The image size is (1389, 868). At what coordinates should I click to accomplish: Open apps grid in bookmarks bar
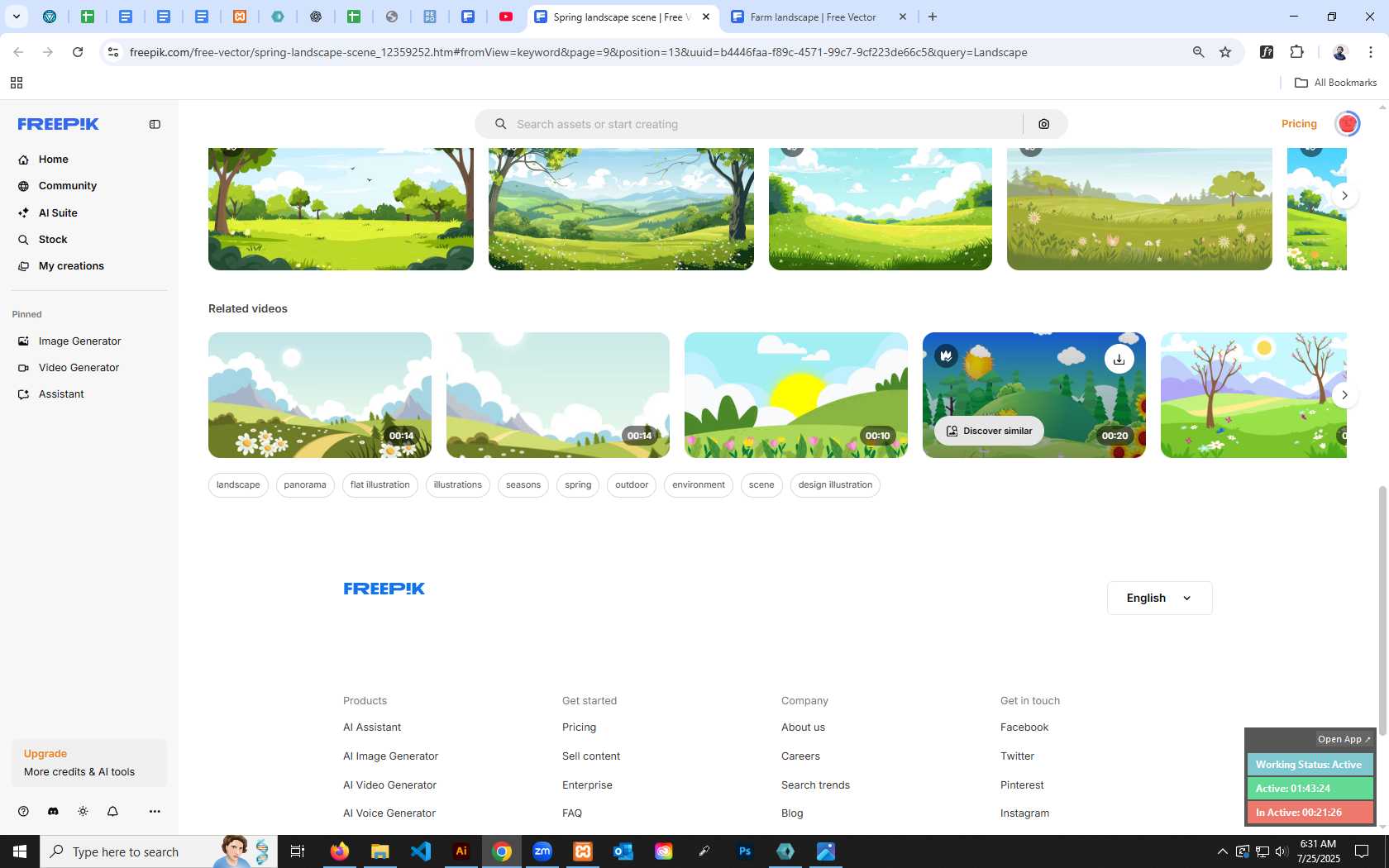click(x=16, y=83)
